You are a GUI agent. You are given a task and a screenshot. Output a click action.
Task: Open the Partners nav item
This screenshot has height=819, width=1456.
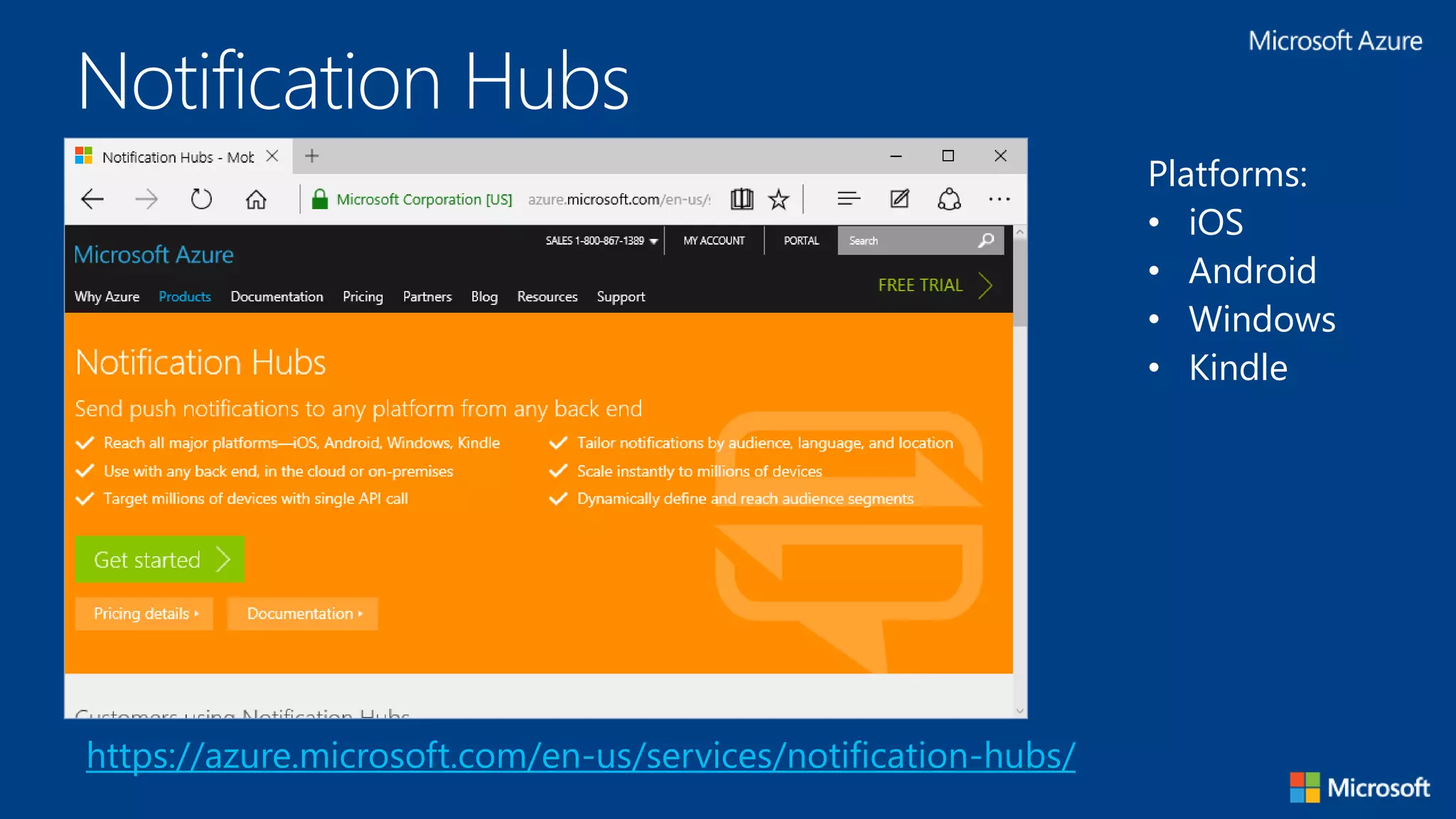pyautogui.click(x=427, y=296)
